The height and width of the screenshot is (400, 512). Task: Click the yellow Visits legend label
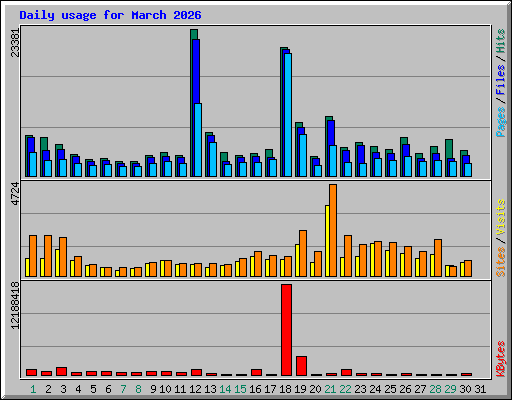pos(500,218)
